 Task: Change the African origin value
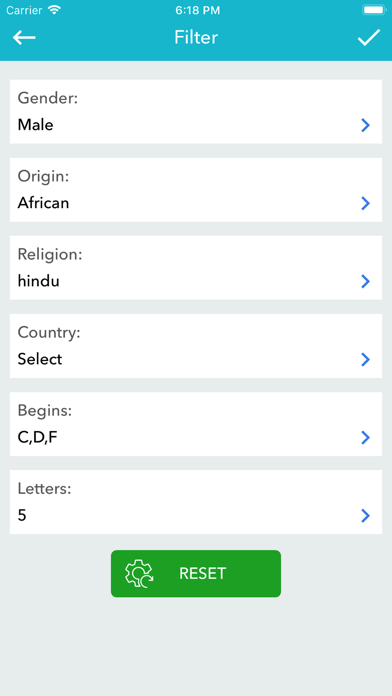(x=44, y=203)
